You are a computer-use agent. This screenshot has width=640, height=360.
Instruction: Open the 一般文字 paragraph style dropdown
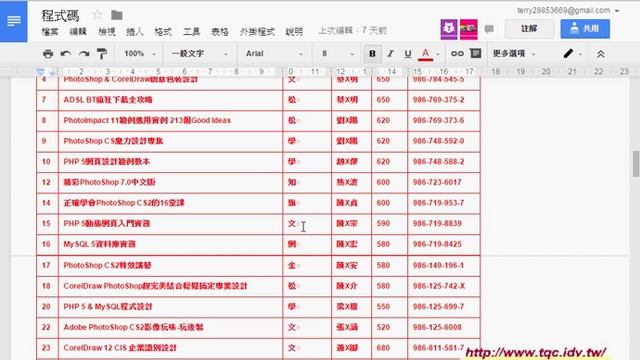click(x=199, y=53)
